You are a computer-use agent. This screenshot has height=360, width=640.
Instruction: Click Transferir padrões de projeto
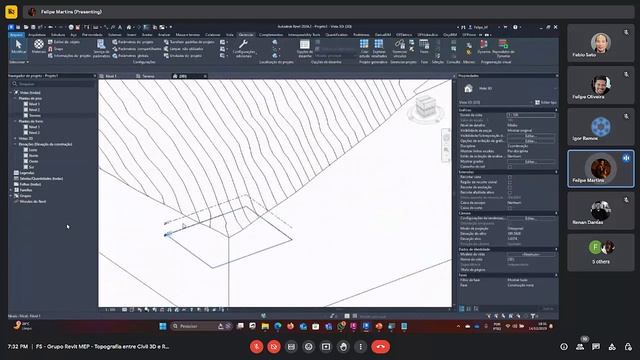click(189, 42)
